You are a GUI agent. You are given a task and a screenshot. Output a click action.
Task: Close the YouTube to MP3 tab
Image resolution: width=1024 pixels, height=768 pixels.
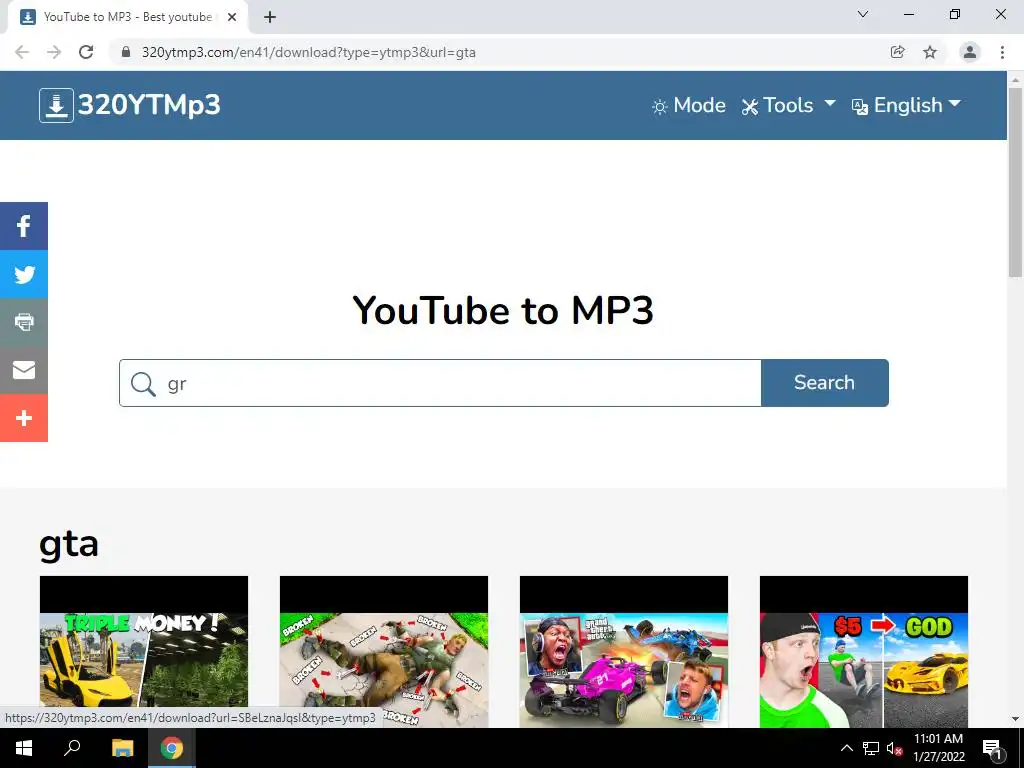point(232,17)
